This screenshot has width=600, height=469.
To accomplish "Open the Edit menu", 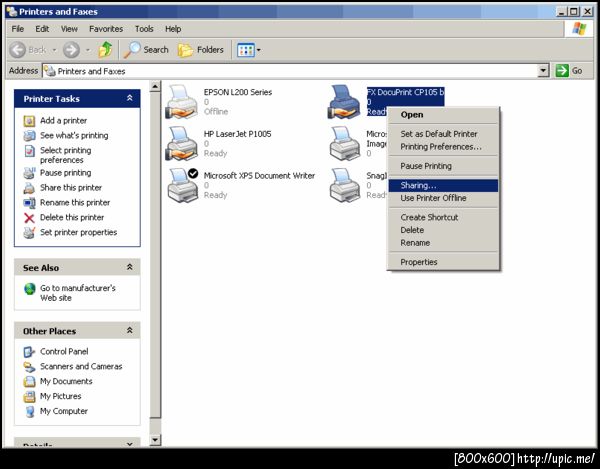I will click(42, 29).
